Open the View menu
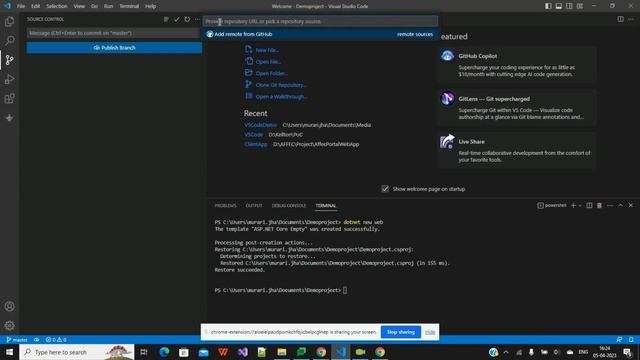The height and width of the screenshot is (360, 640). click(x=79, y=6)
